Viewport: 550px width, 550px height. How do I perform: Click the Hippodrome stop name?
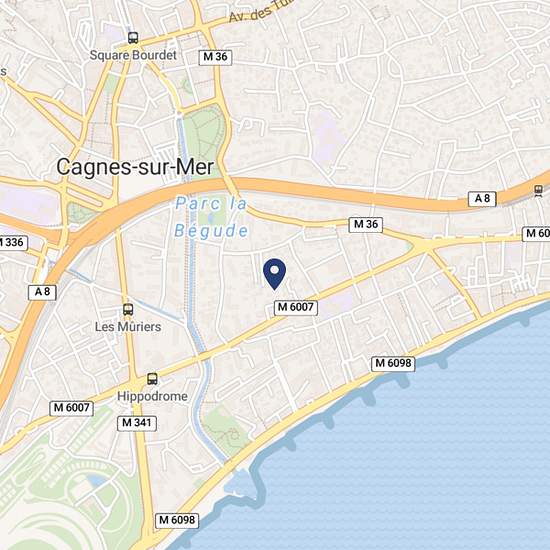(x=152, y=397)
